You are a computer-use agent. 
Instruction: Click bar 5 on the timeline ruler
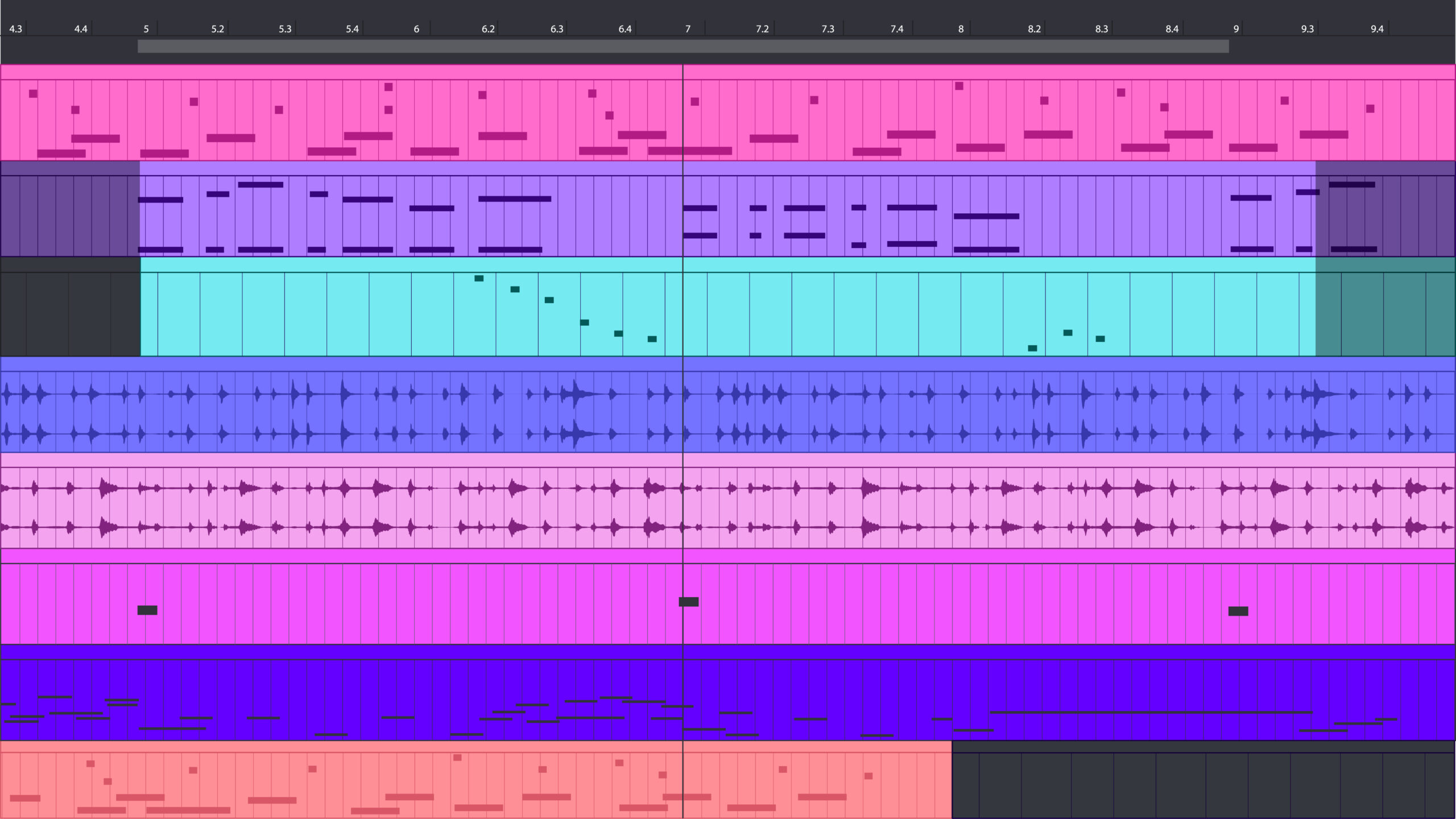[146, 28]
